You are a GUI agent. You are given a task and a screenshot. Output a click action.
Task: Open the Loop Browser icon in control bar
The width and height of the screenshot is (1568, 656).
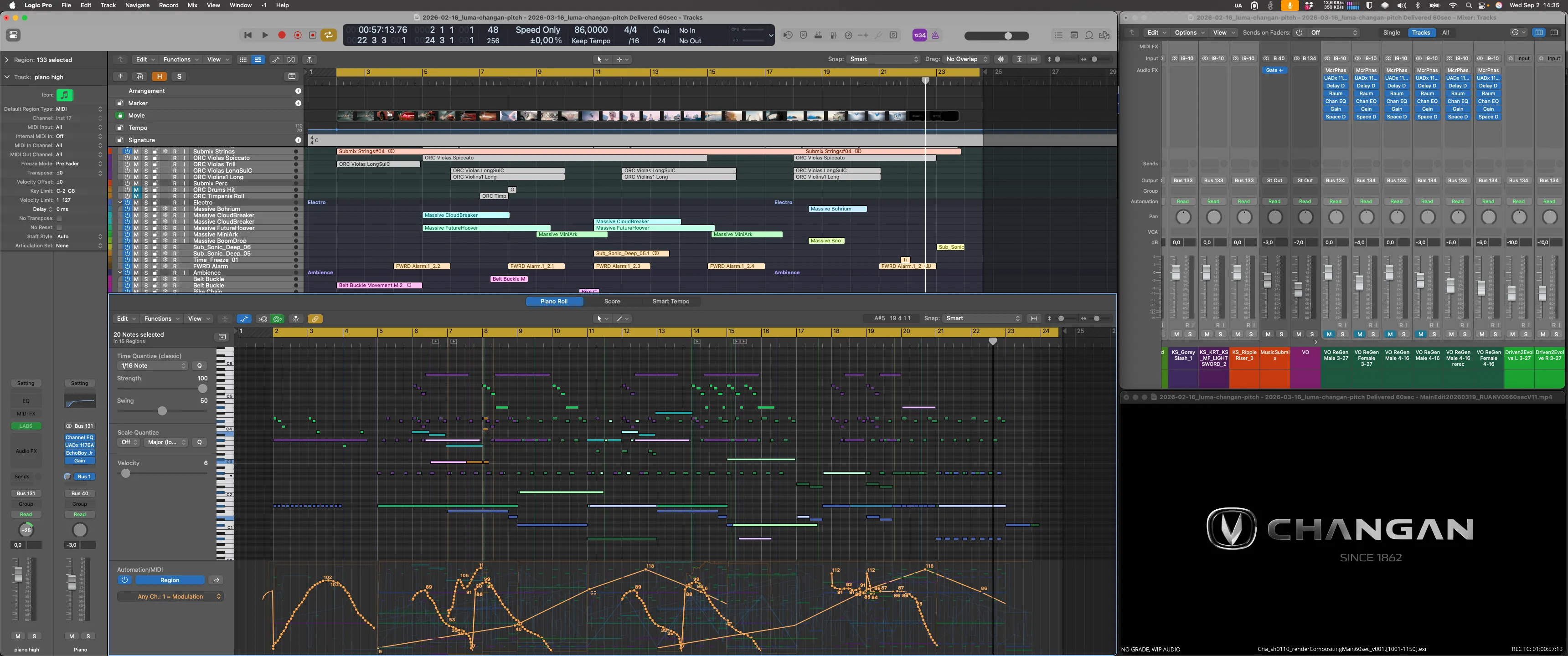pos(1089,35)
